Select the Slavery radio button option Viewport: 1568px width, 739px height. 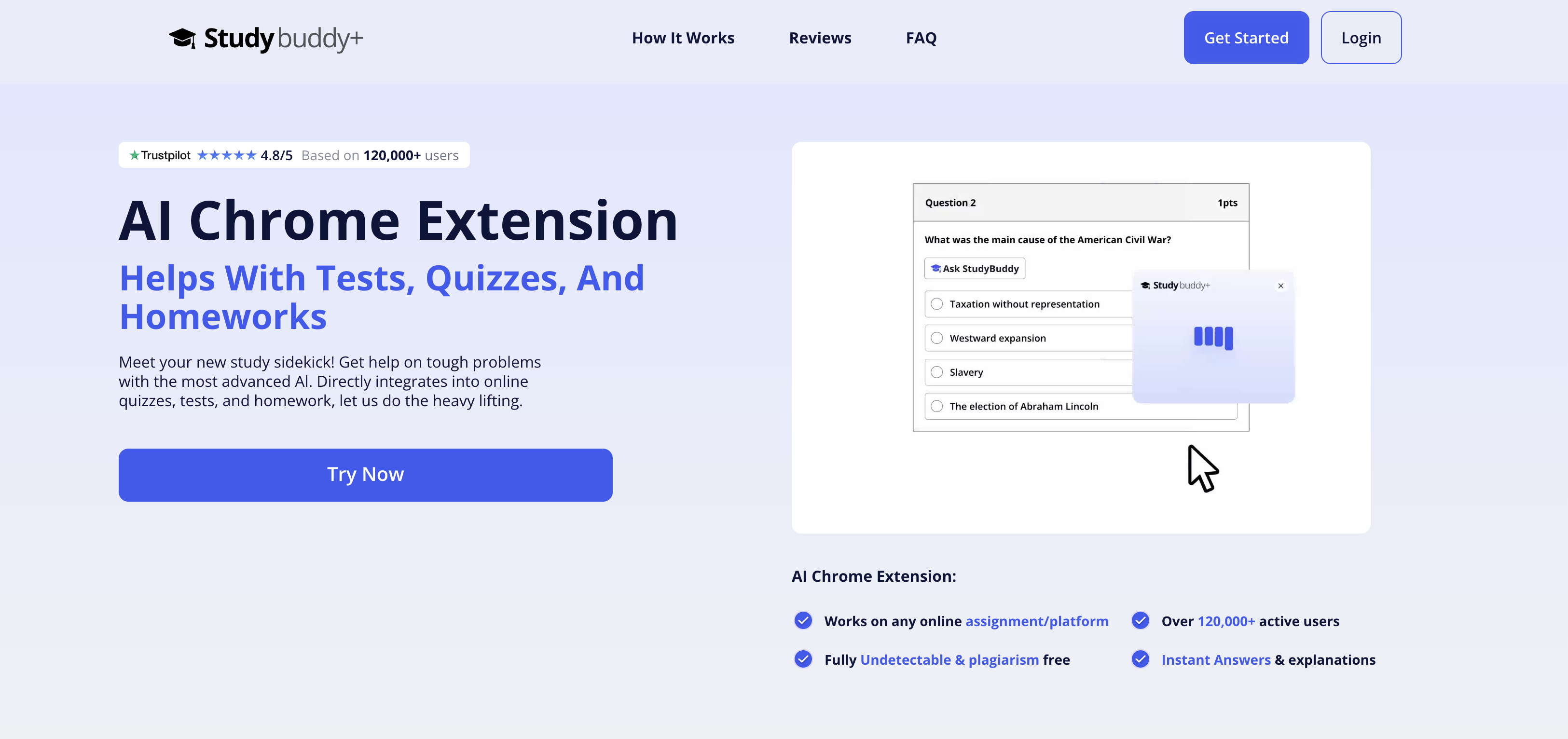pos(937,372)
